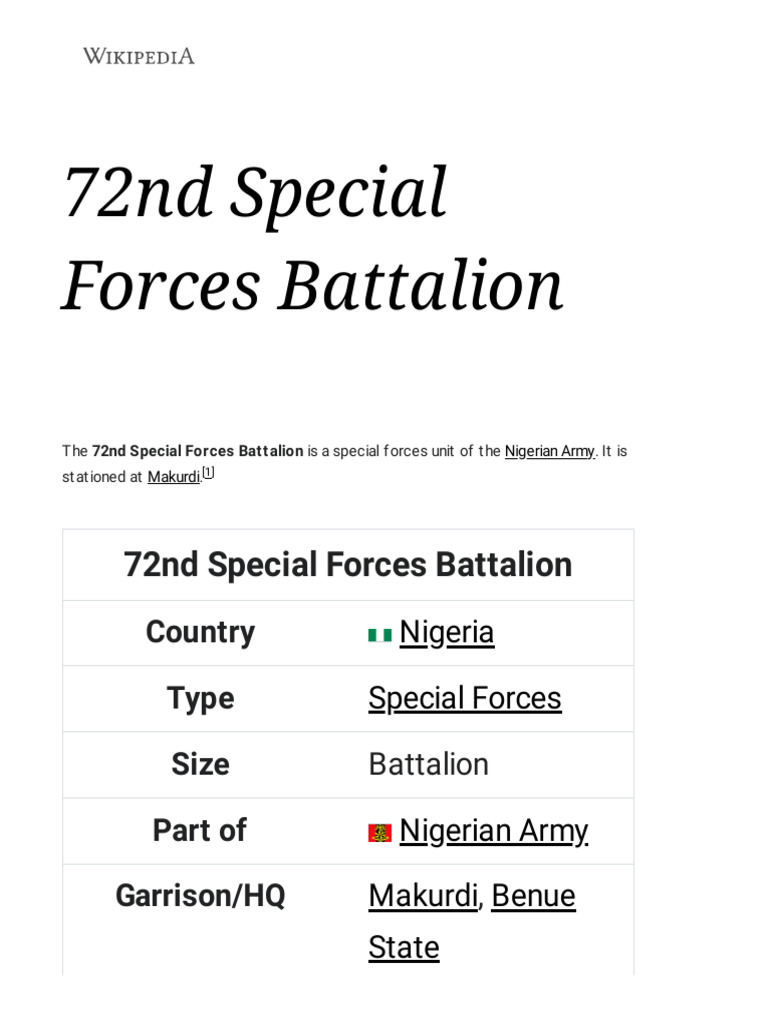Open Makurdi link in Garrison/HQ row
The height and width of the screenshot is (1024, 768).
422,896
